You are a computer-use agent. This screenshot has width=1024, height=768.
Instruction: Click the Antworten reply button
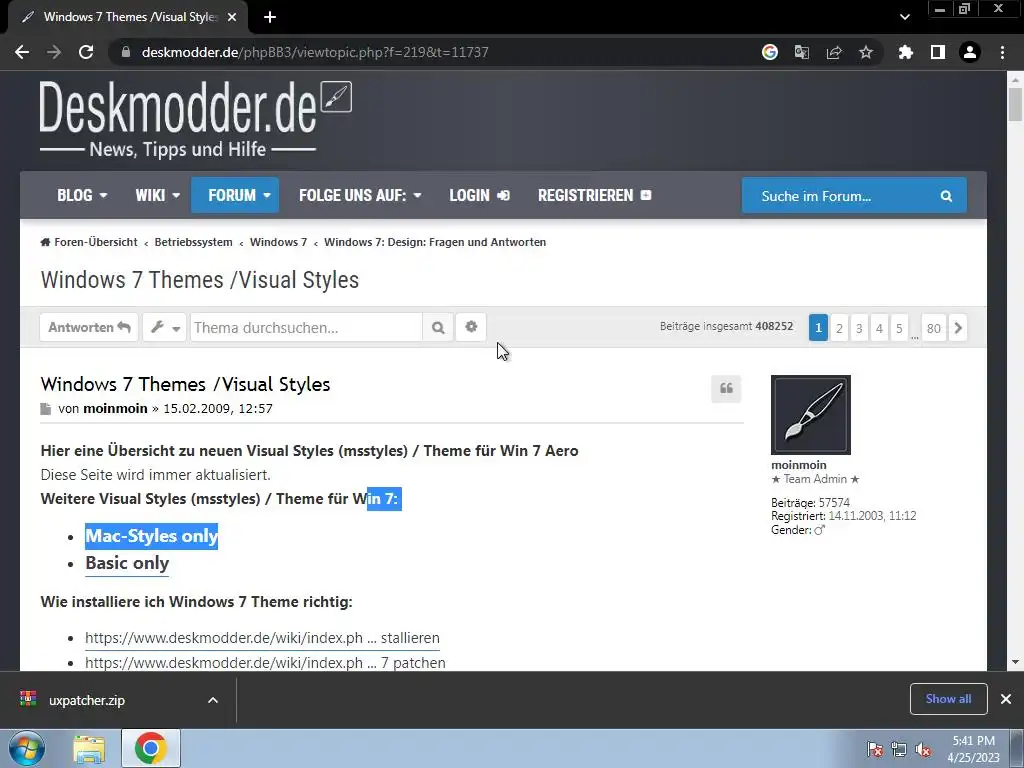[89, 327]
